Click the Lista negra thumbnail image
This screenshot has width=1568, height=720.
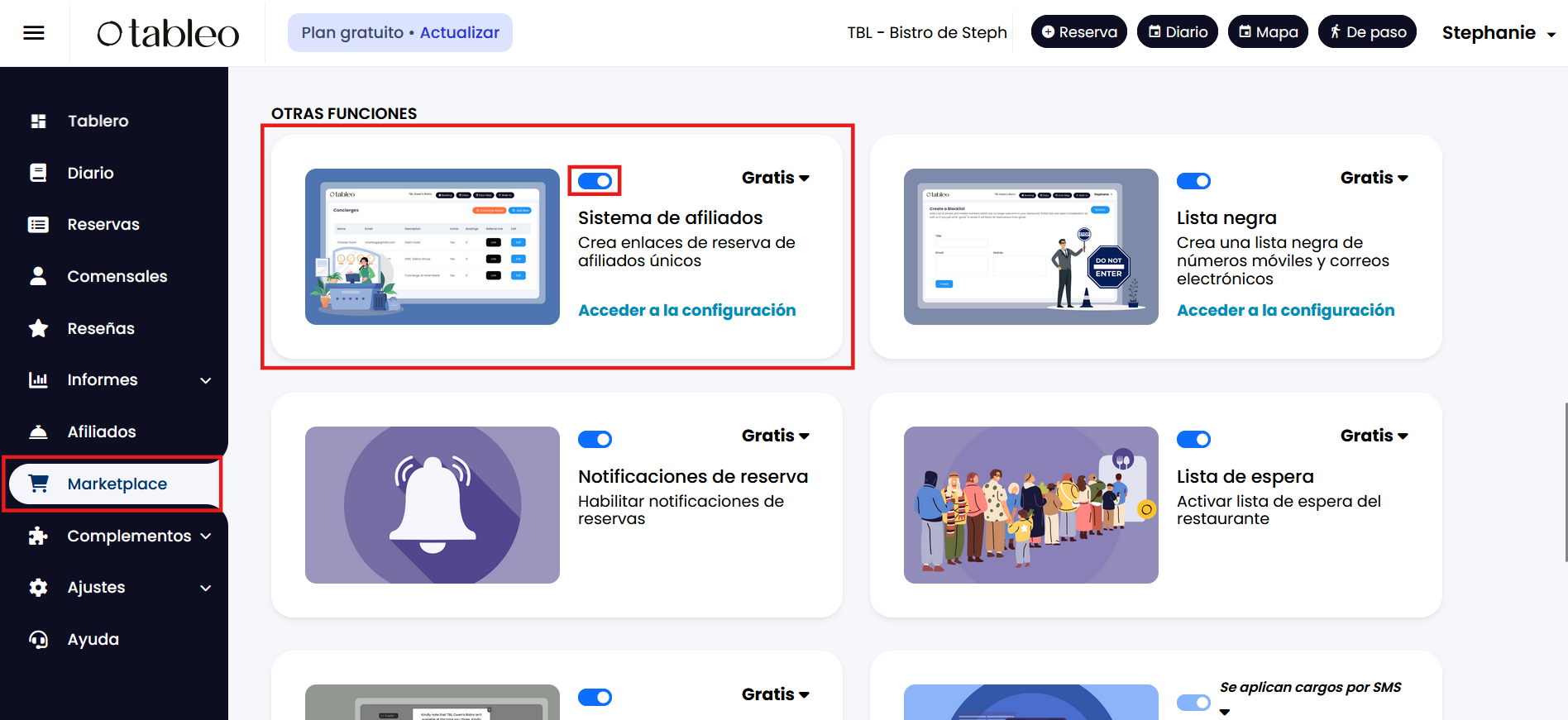pos(1031,246)
